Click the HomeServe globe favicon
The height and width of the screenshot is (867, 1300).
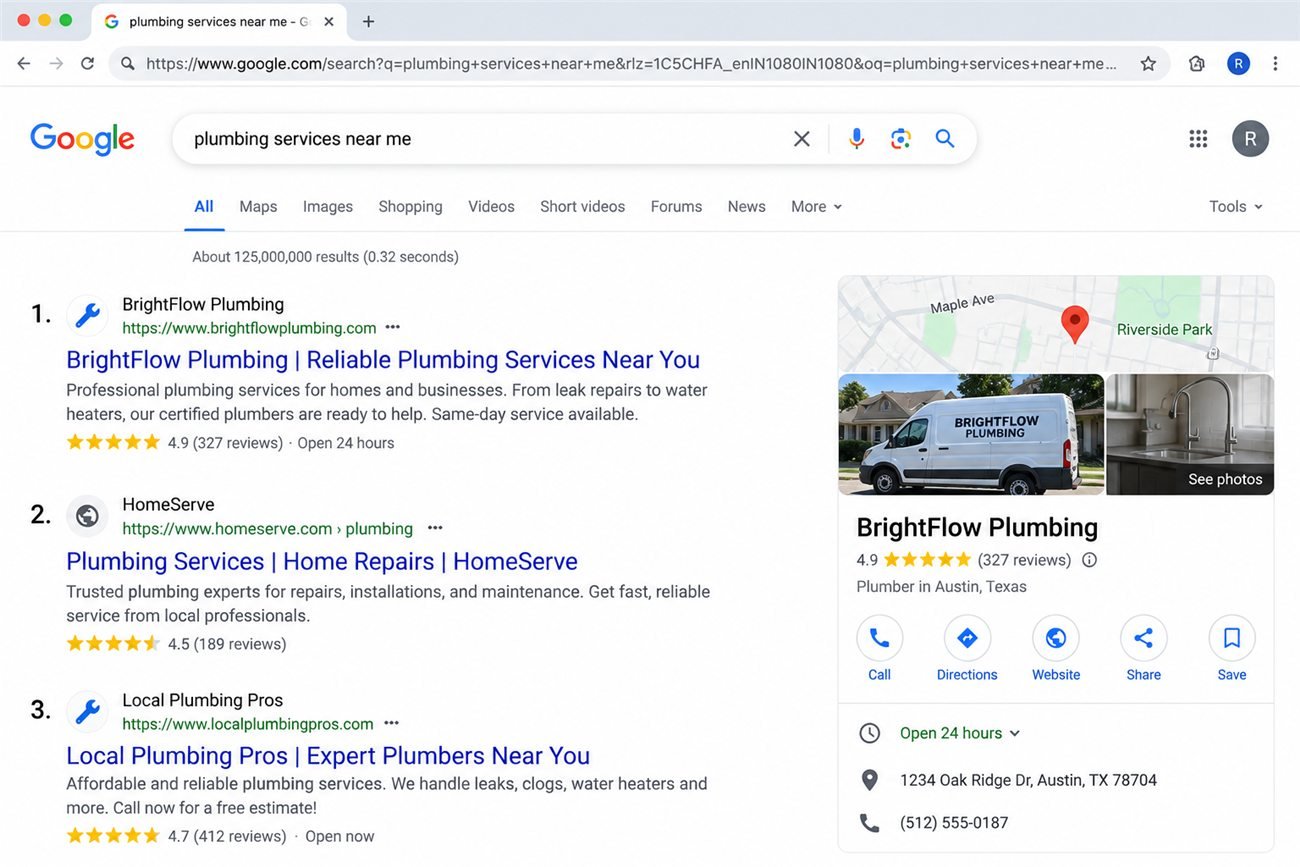point(87,516)
